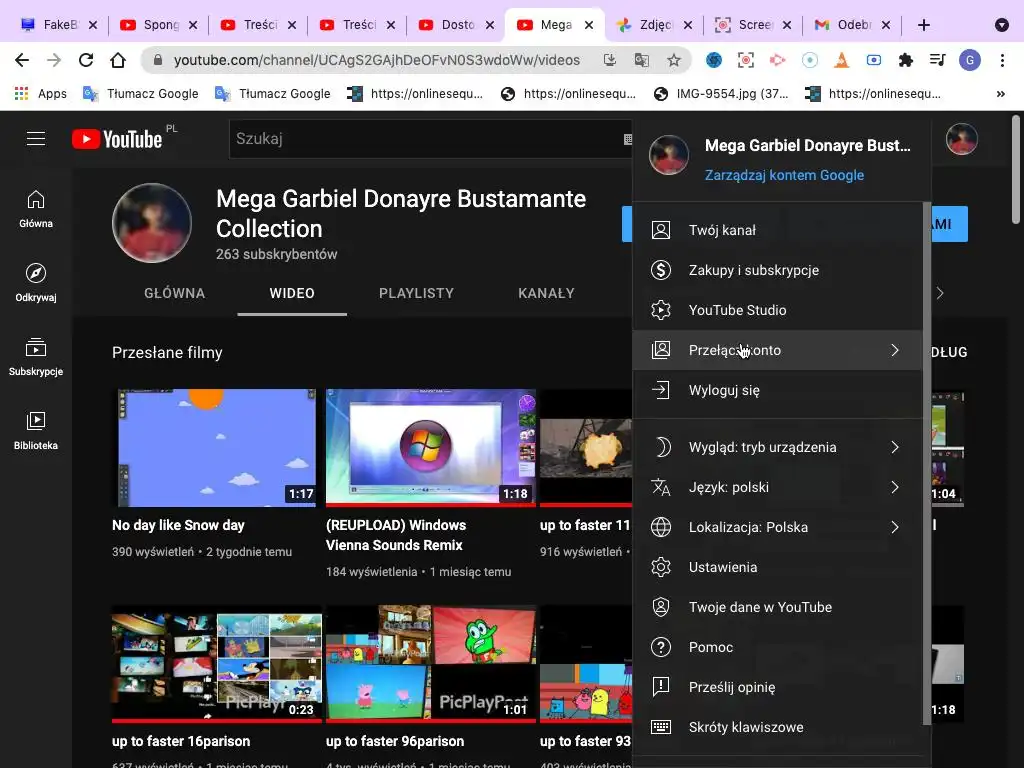Click the browser address bar URL
The height and width of the screenshot is (768, 1024).
[376, 60]
